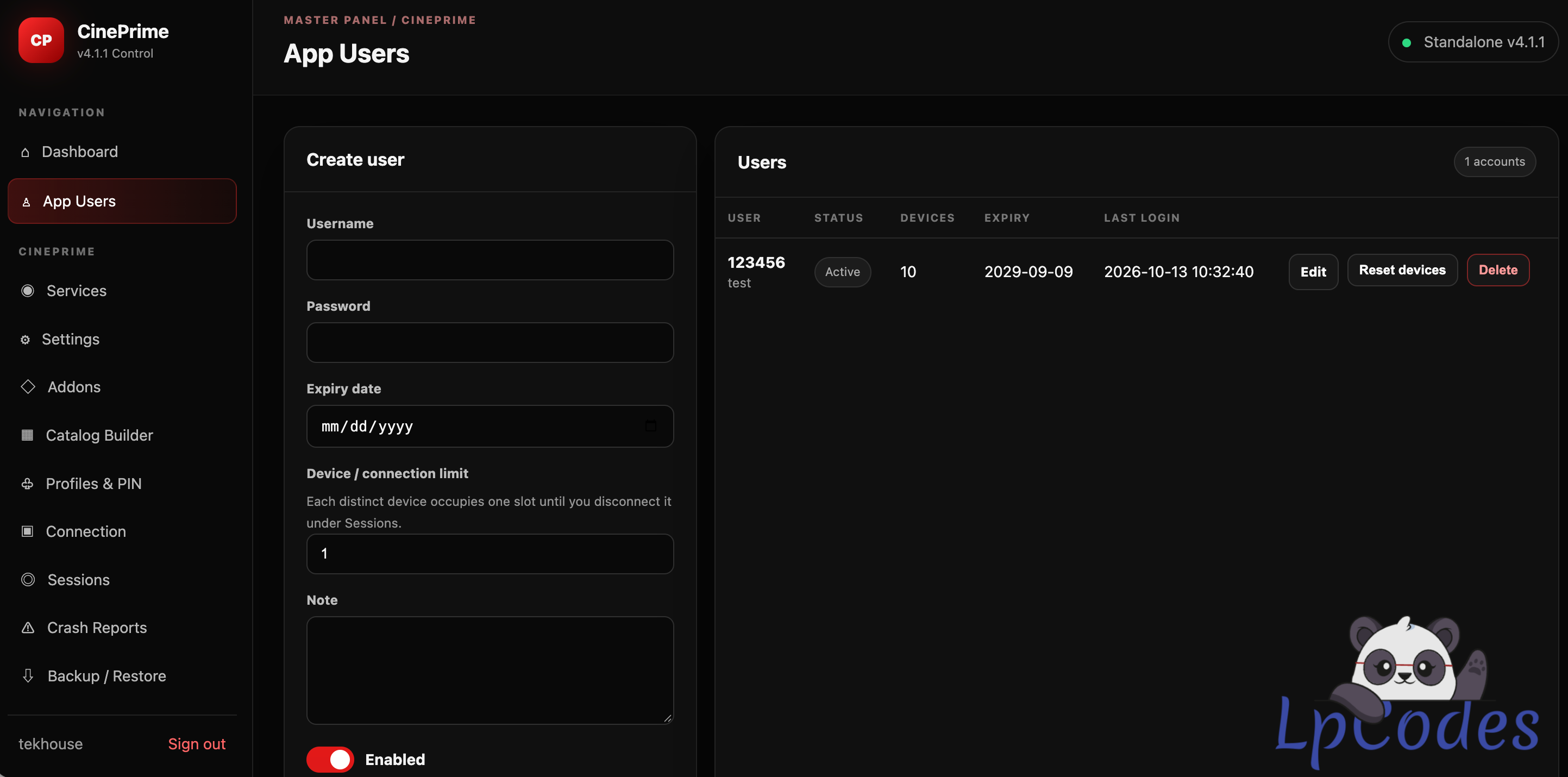Click the Settings gear icon
The image size is (1568, 777).
[25, 340]
